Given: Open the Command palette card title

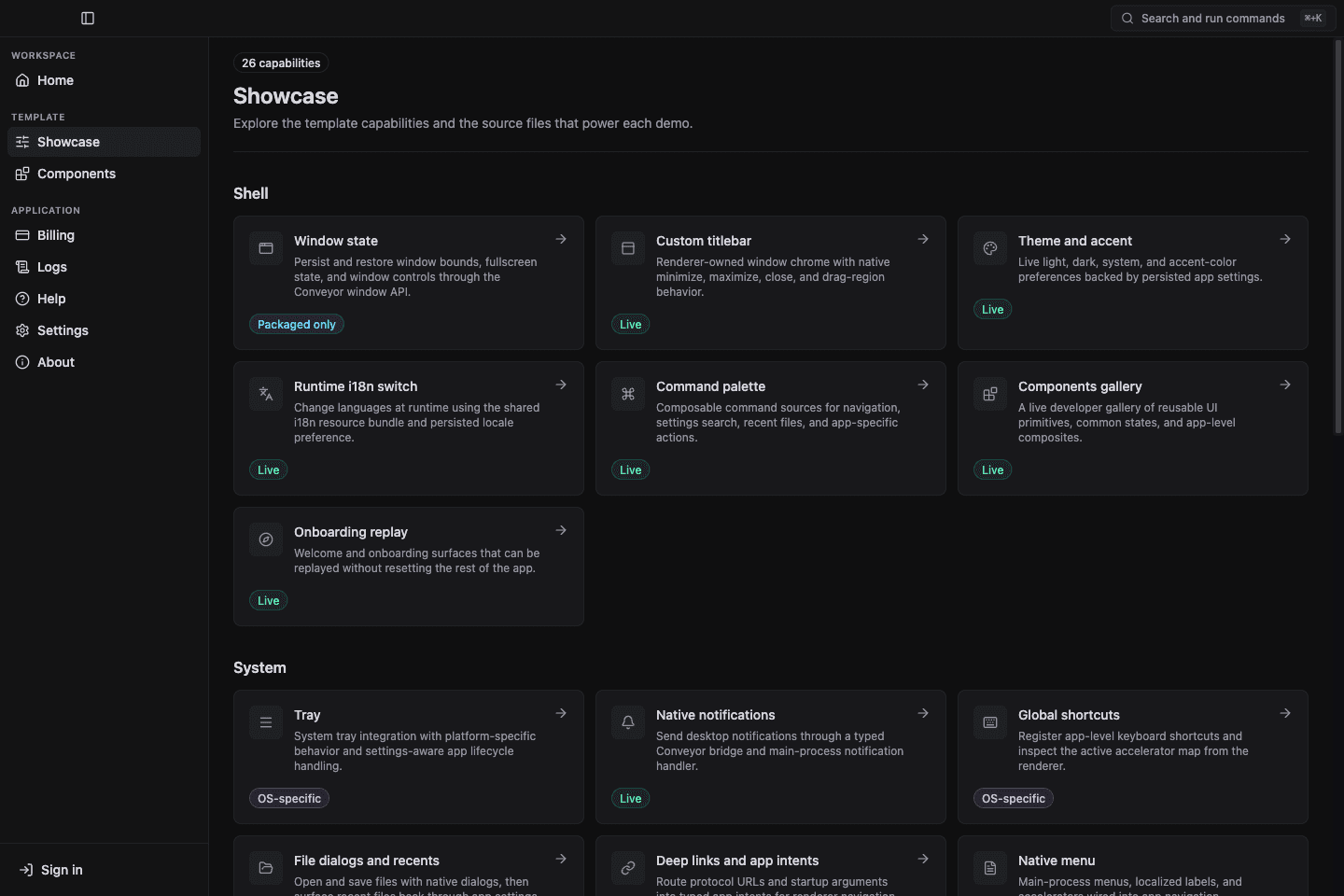Looking at the screenshot, I should click(710, 386).
